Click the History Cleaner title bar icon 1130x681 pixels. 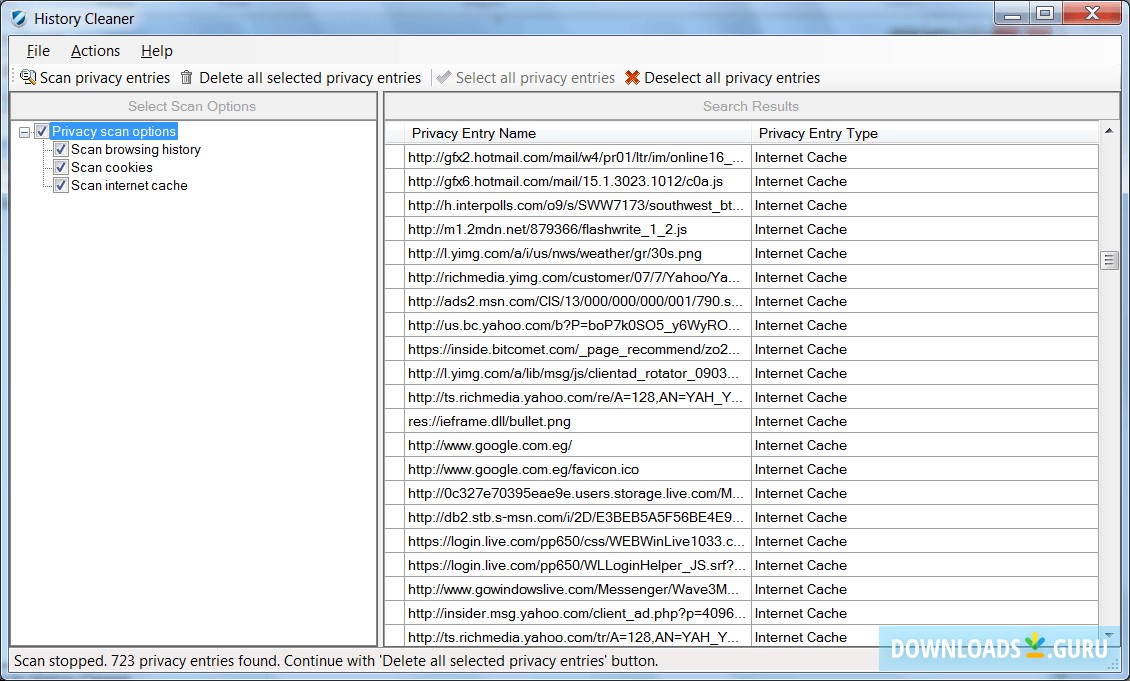point(16,17)
